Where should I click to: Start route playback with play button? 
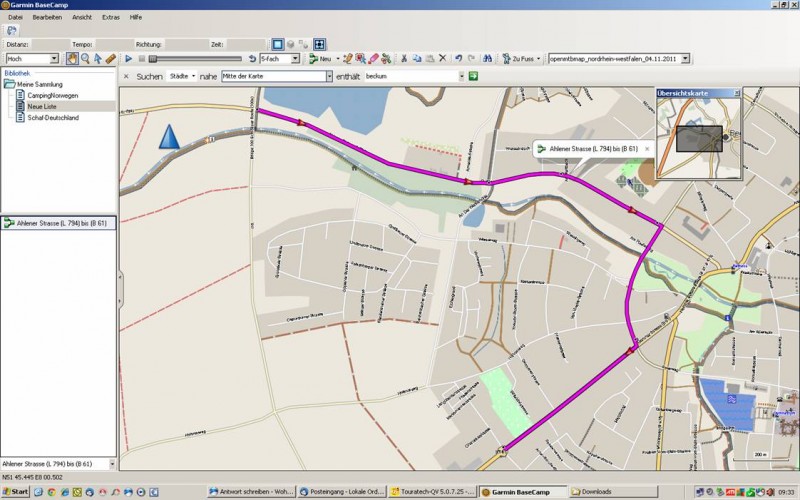click(129, 59)
